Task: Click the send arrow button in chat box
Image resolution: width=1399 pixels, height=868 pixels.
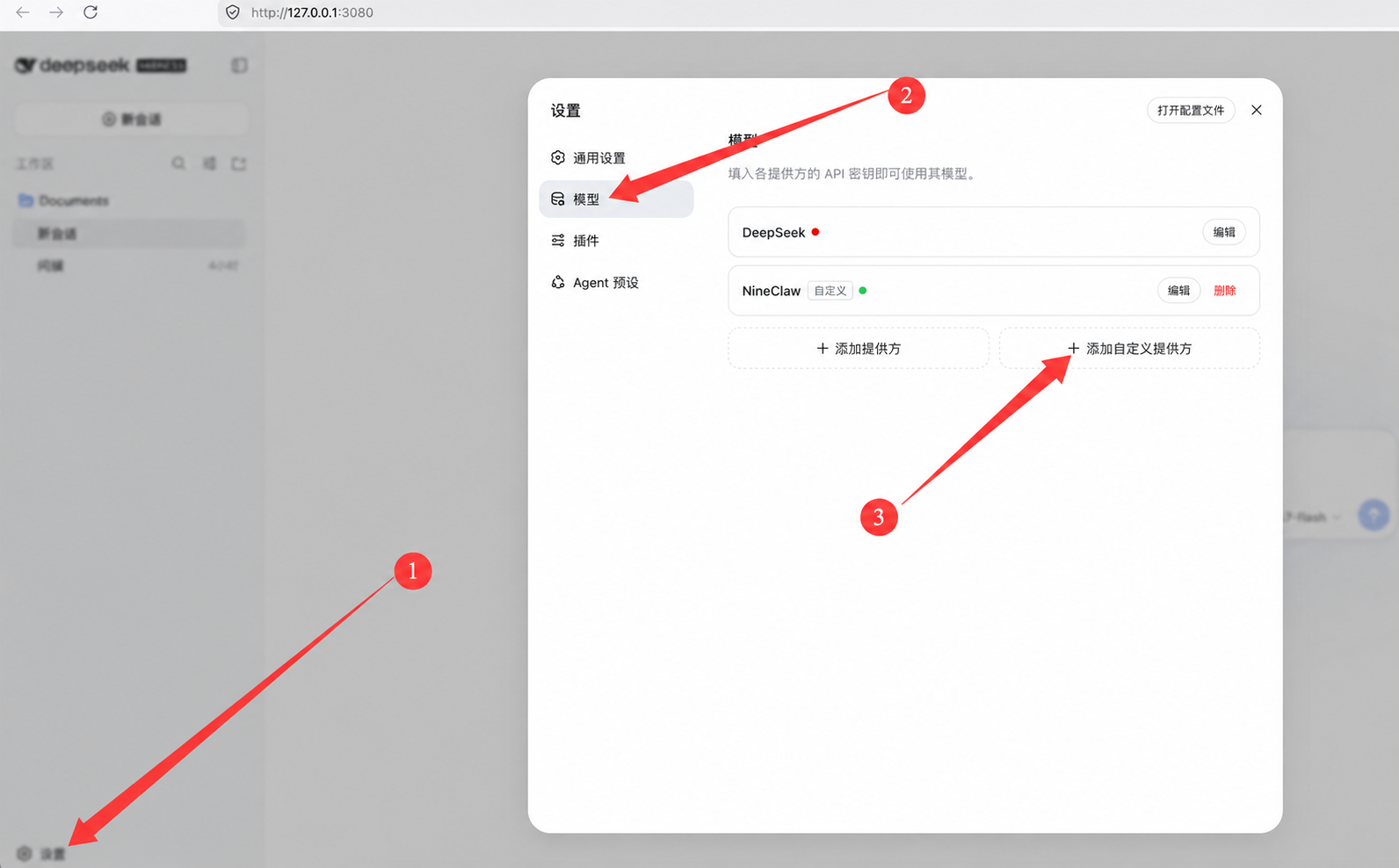Action: pos(1374,515)
